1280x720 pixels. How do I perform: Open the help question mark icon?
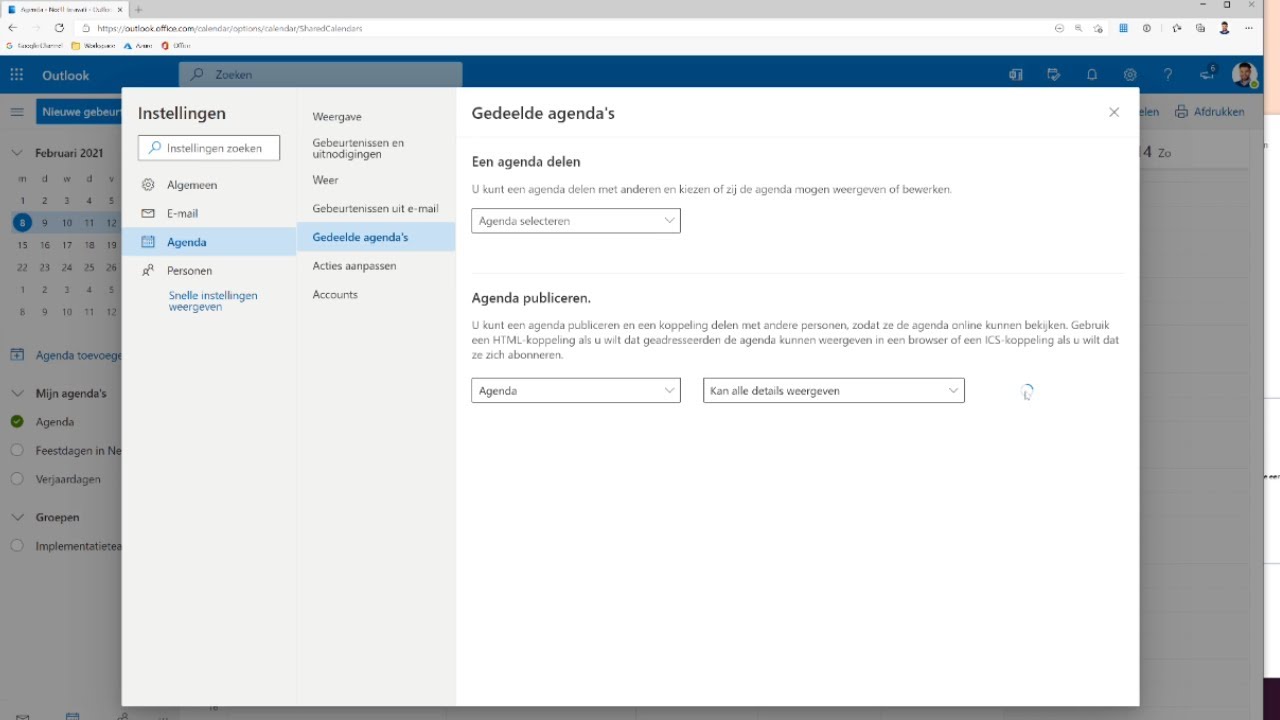click(x=1168, y=75)
